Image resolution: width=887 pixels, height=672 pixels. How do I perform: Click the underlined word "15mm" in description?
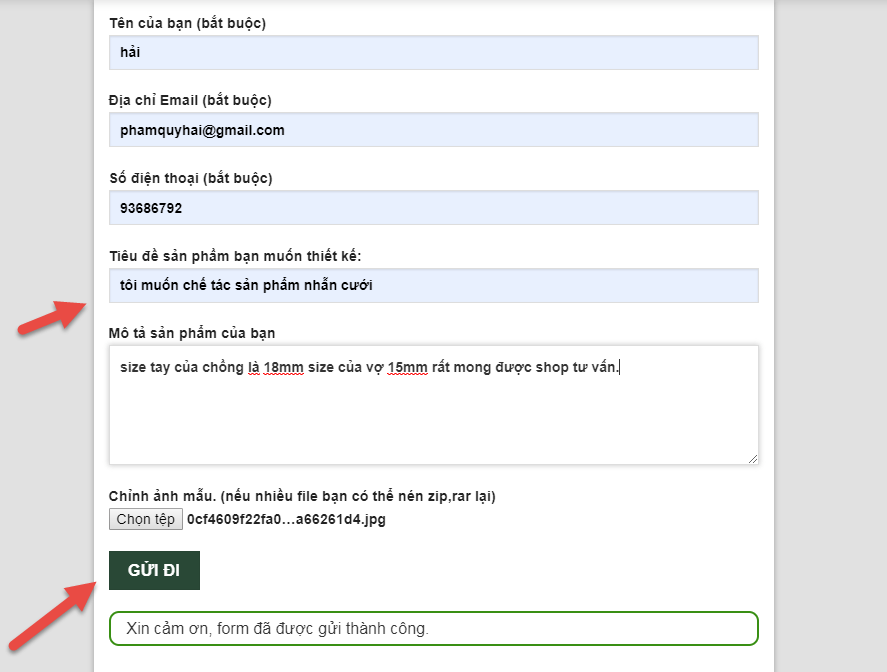point(407,368)
